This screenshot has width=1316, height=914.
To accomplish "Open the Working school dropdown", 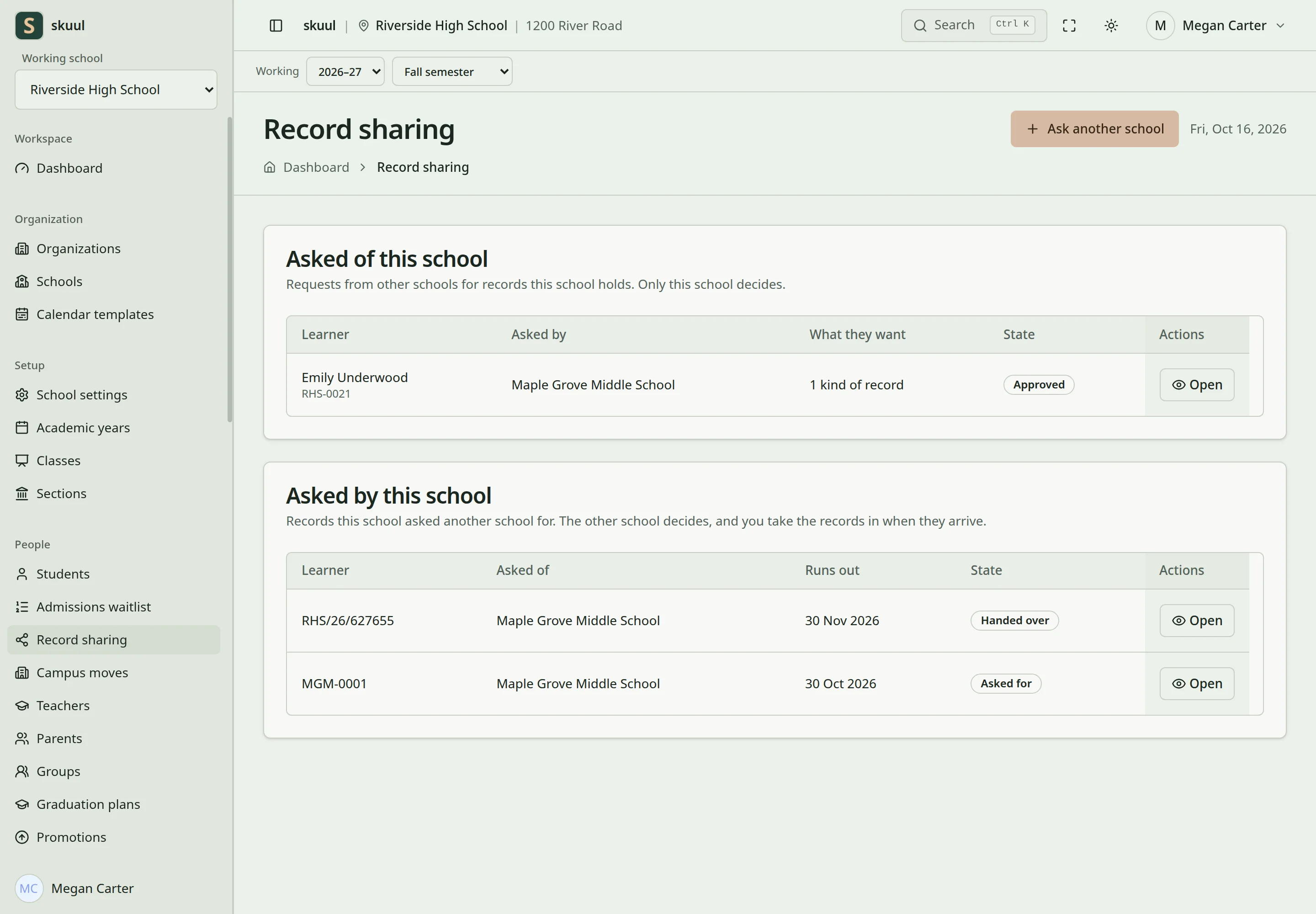I will click(116, 89).
